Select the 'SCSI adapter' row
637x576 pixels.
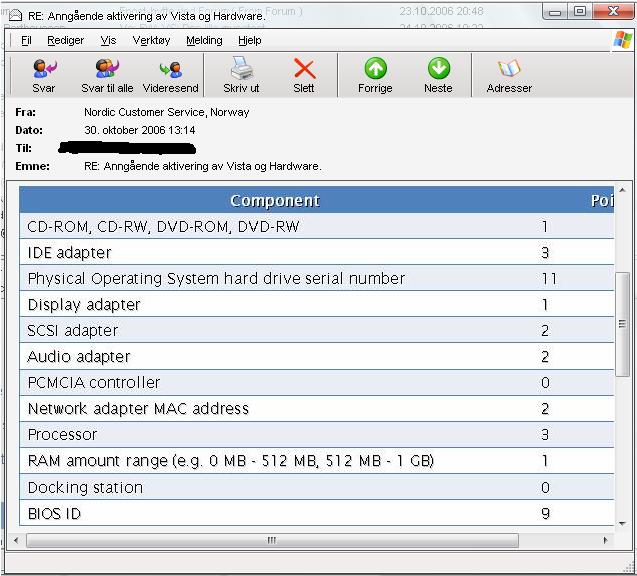[x=316, y=330]
